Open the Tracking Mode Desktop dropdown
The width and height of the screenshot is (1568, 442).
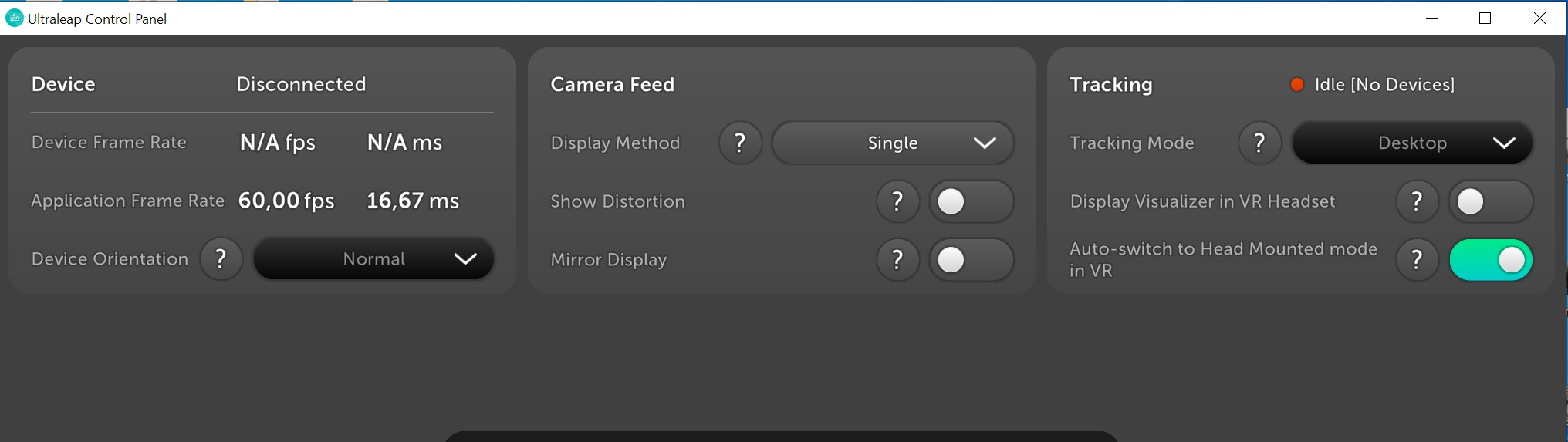pos(1412,143)
